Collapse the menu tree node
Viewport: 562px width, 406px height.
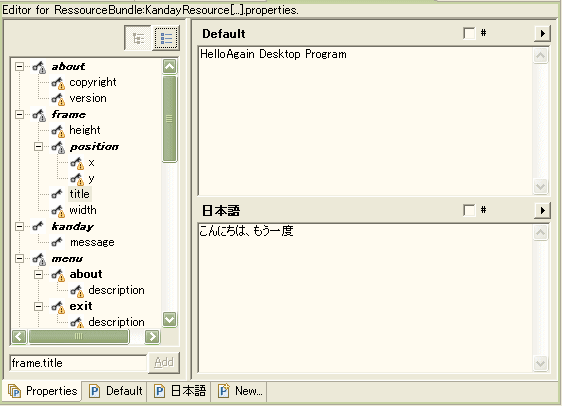[x=20, y=259]
